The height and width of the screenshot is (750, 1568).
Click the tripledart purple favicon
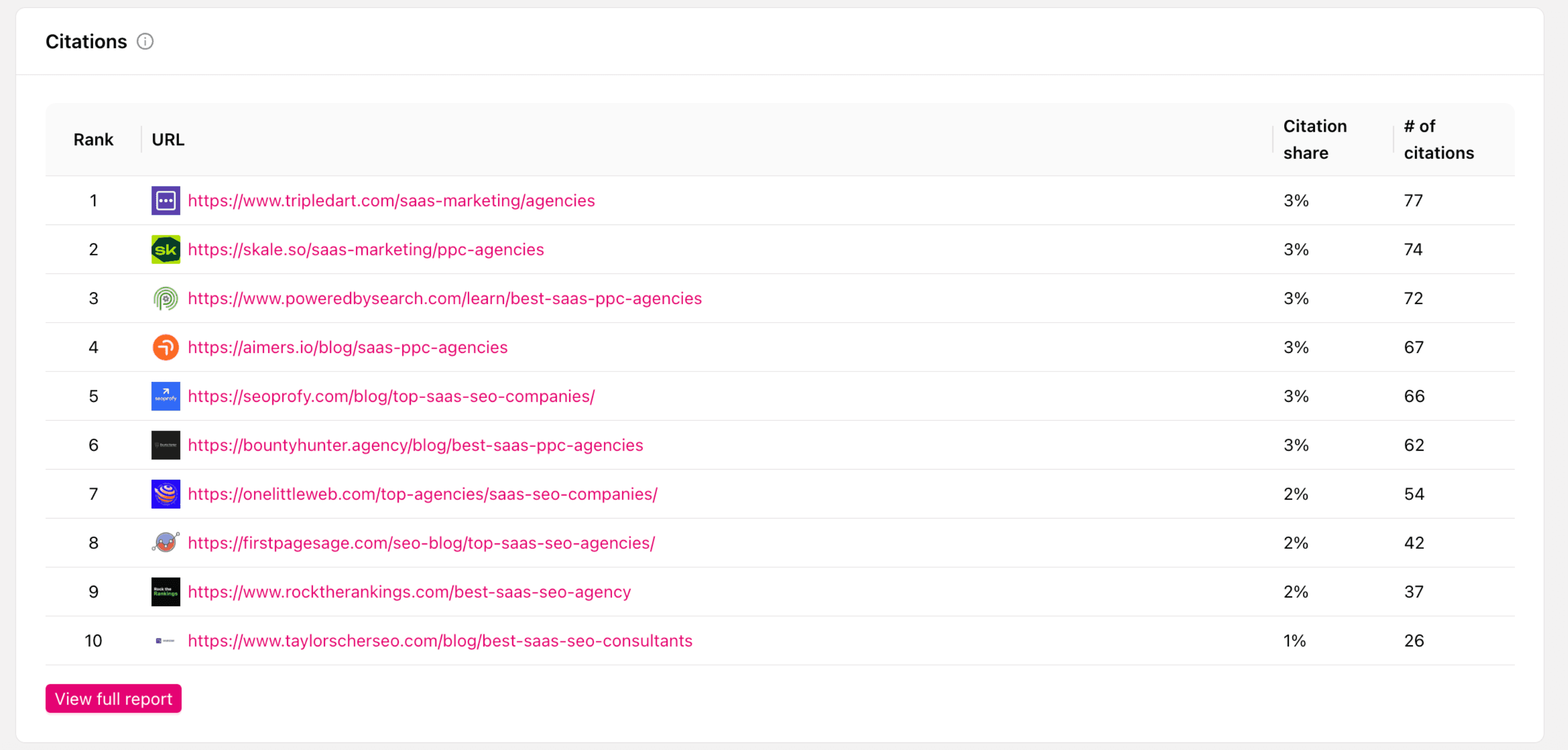tap(165, 201)
